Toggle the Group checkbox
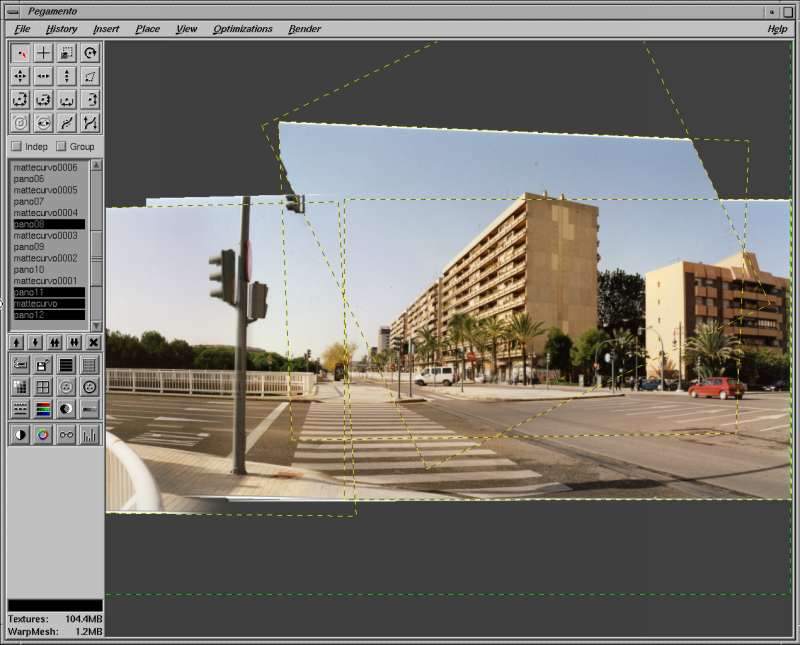800x645 pixels. [x=61, y=147]
